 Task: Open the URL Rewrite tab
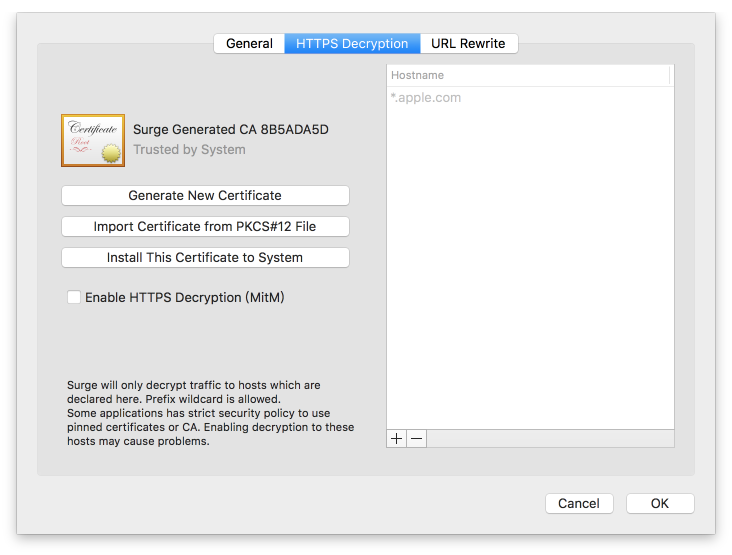tap(468, 43)
